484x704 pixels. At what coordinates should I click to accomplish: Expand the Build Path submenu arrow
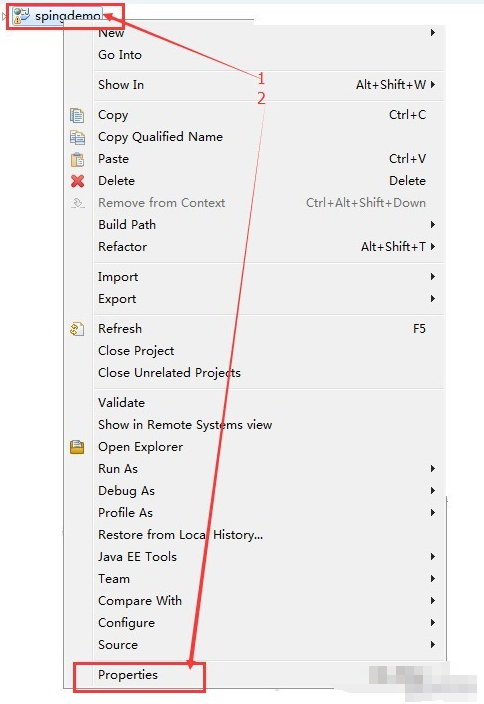click(433, 224)
